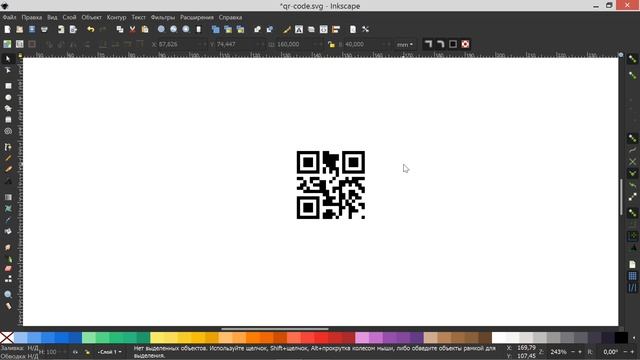Select the Zoom magnifier tool
This screenshot has width=640, height=360.
click(x=8, y=295)
